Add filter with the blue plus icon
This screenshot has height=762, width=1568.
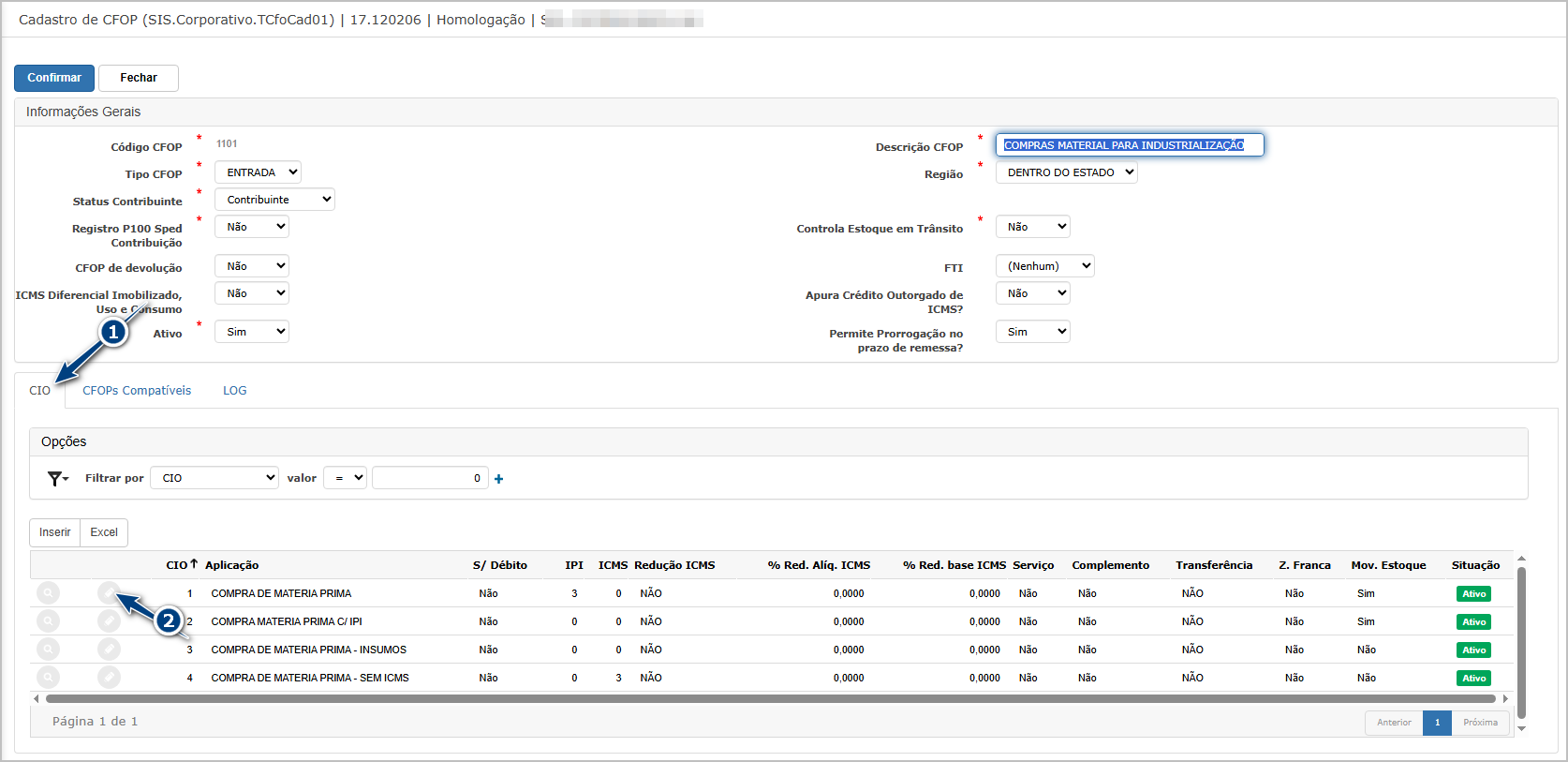point(498,479)
